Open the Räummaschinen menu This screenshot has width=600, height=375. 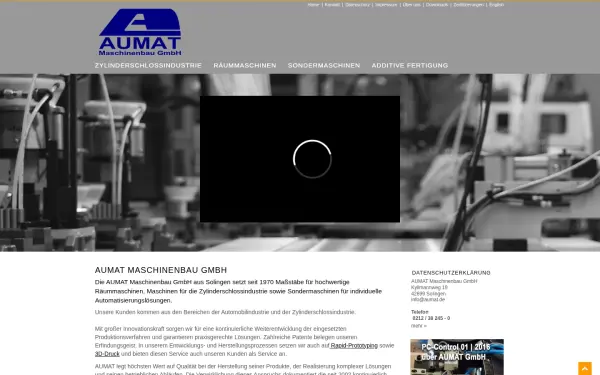245,65
